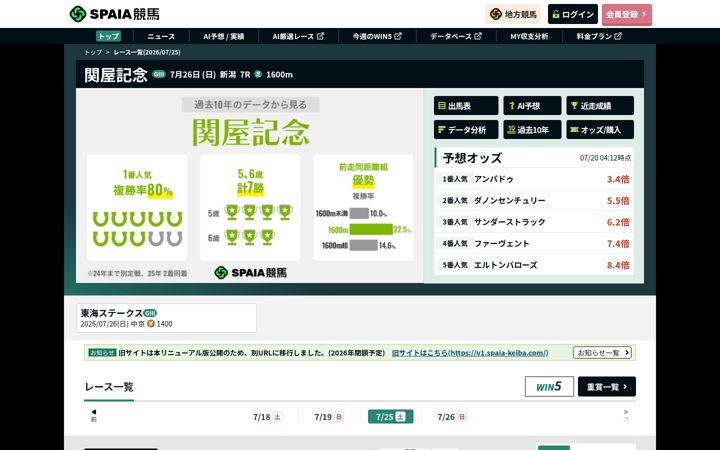The image size is (720, 450).
Task: Open the 過去10年 button
Action: point(532,129)
